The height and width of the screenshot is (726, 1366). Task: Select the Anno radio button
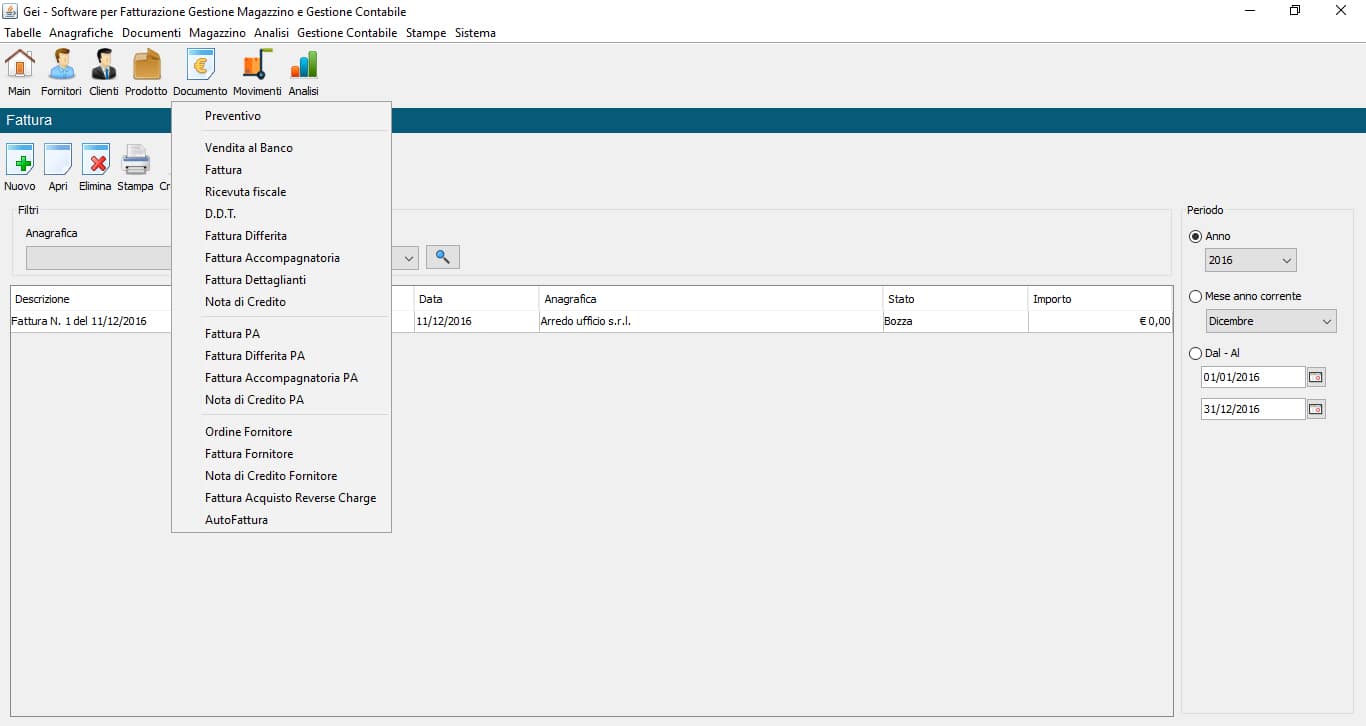(1196, 237)
